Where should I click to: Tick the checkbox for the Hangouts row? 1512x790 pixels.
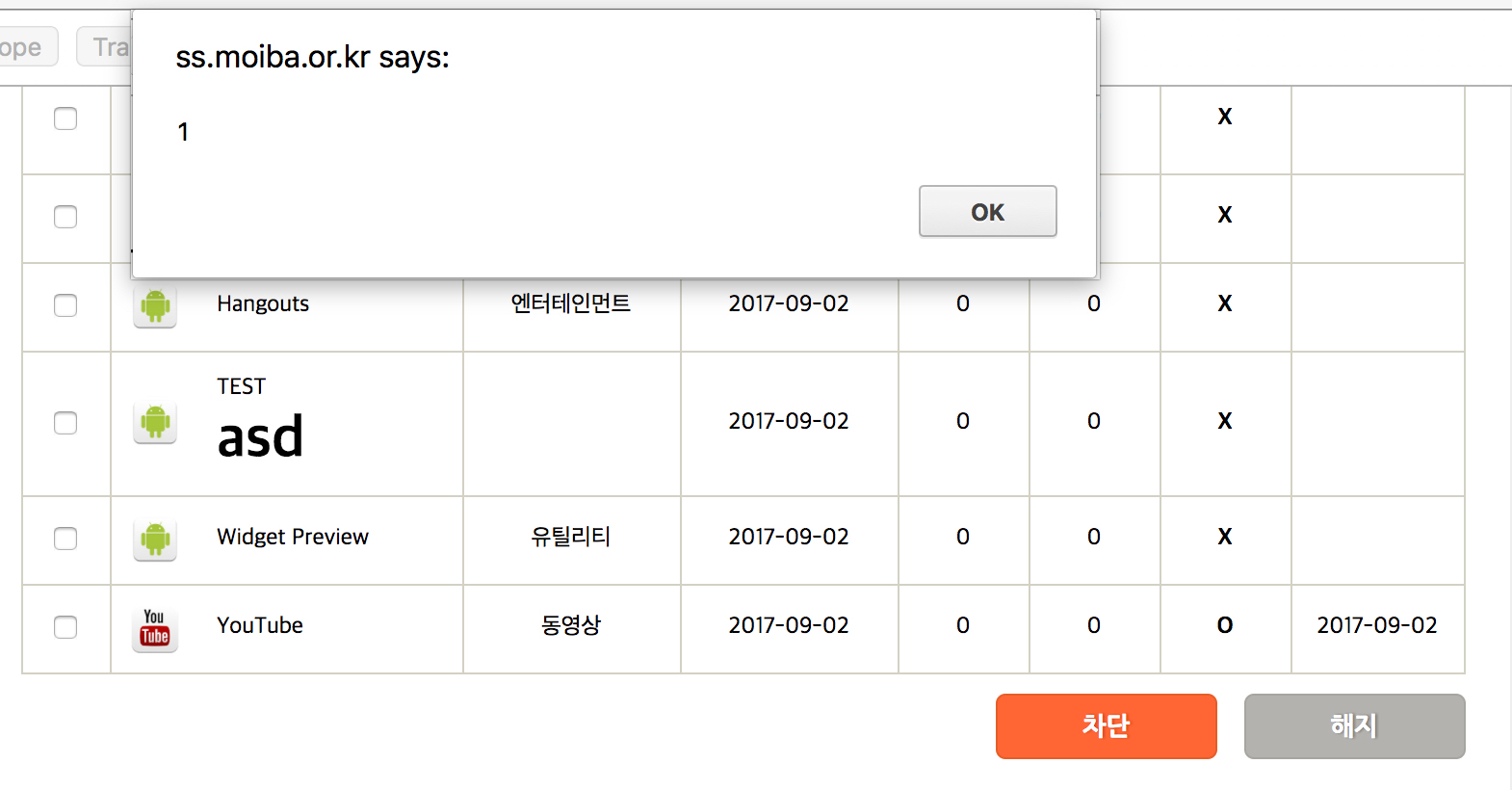pyautogui.click(x=65, y=305)
